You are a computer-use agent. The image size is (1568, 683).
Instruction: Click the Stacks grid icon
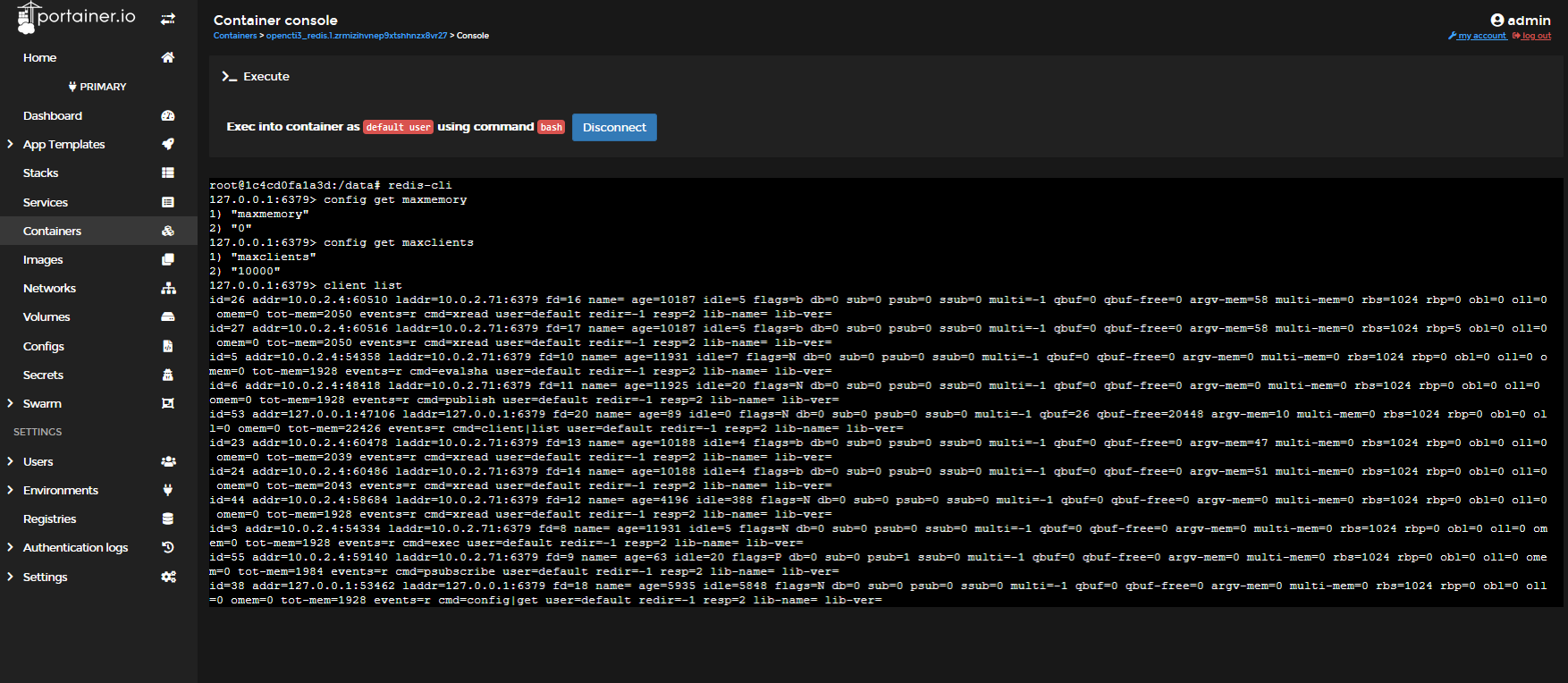(x=167, y=173)
